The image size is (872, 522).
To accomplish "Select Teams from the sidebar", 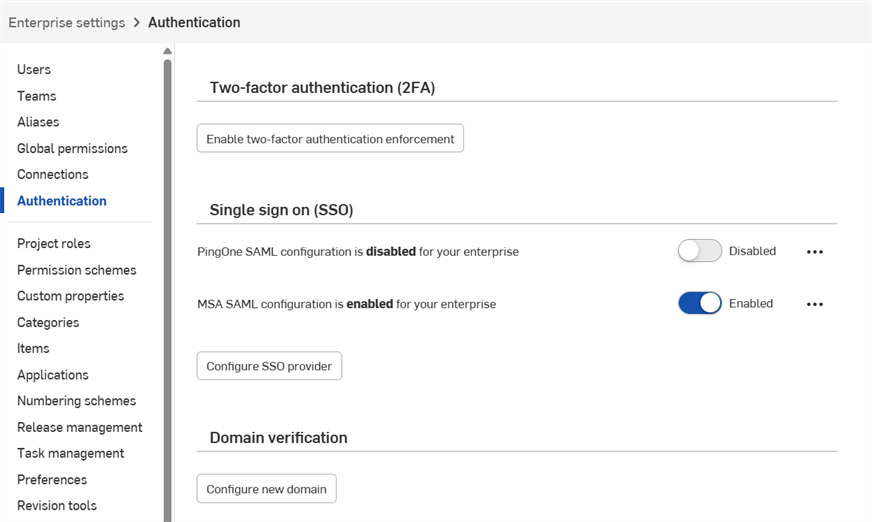I will click(x=37, y=96).
